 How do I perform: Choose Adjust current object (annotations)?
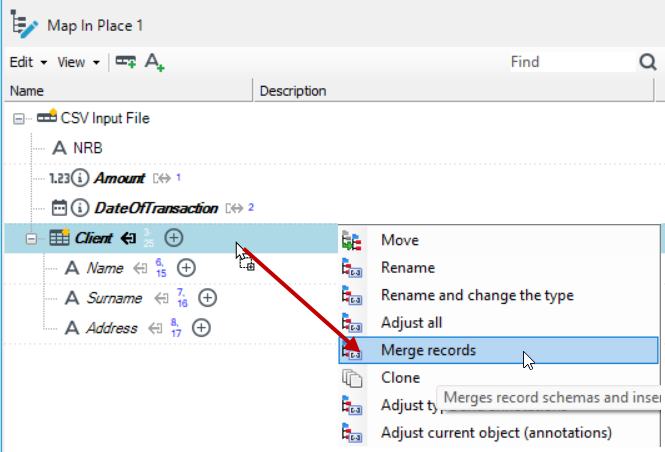click(x=499, y=433)
